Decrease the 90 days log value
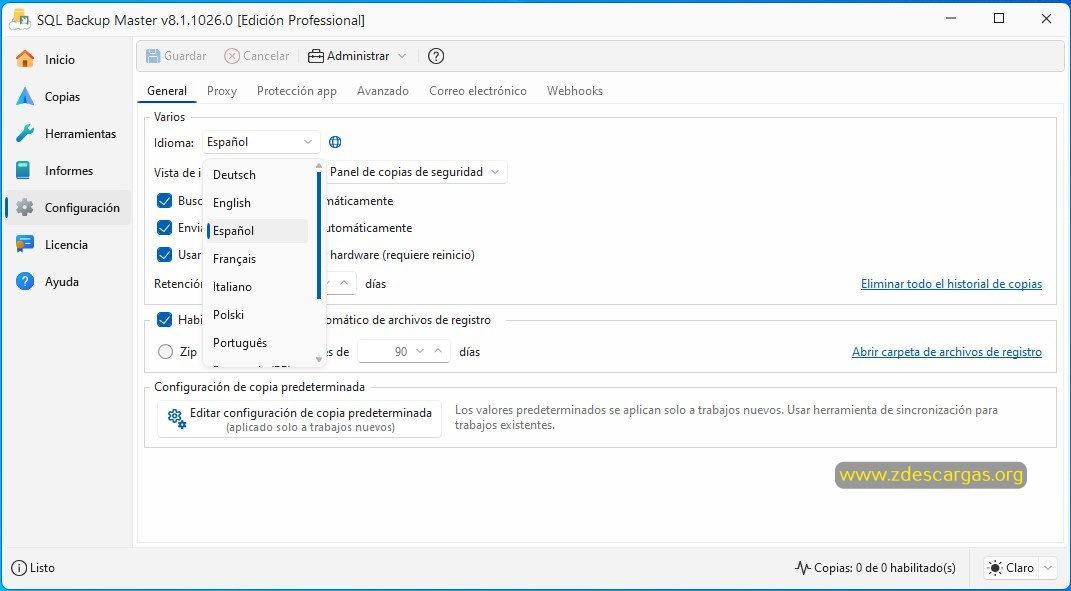This screenshot has width=1071, height=591. (x=420, y=352)
